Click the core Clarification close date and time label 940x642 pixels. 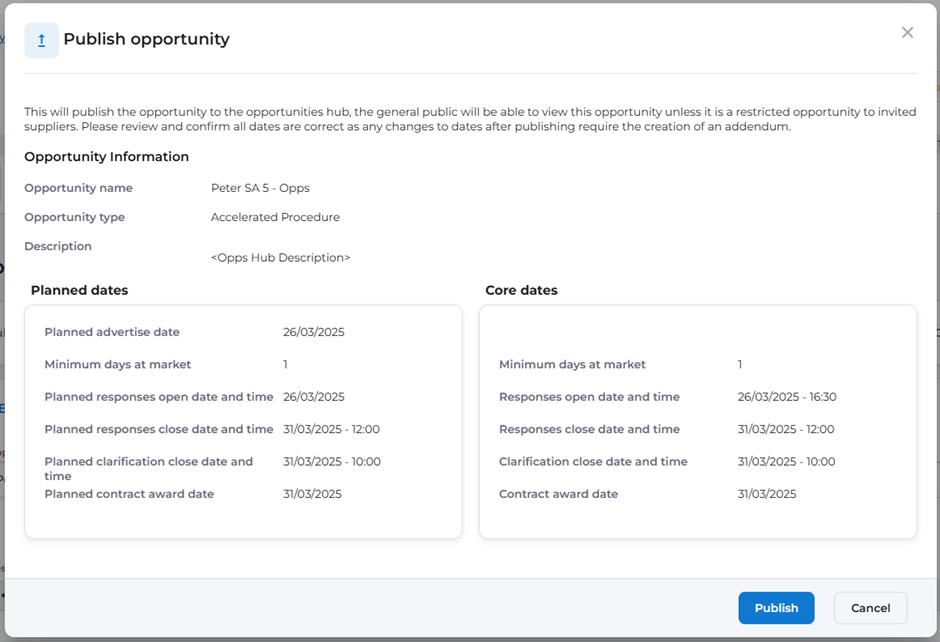tap(593, 462)
